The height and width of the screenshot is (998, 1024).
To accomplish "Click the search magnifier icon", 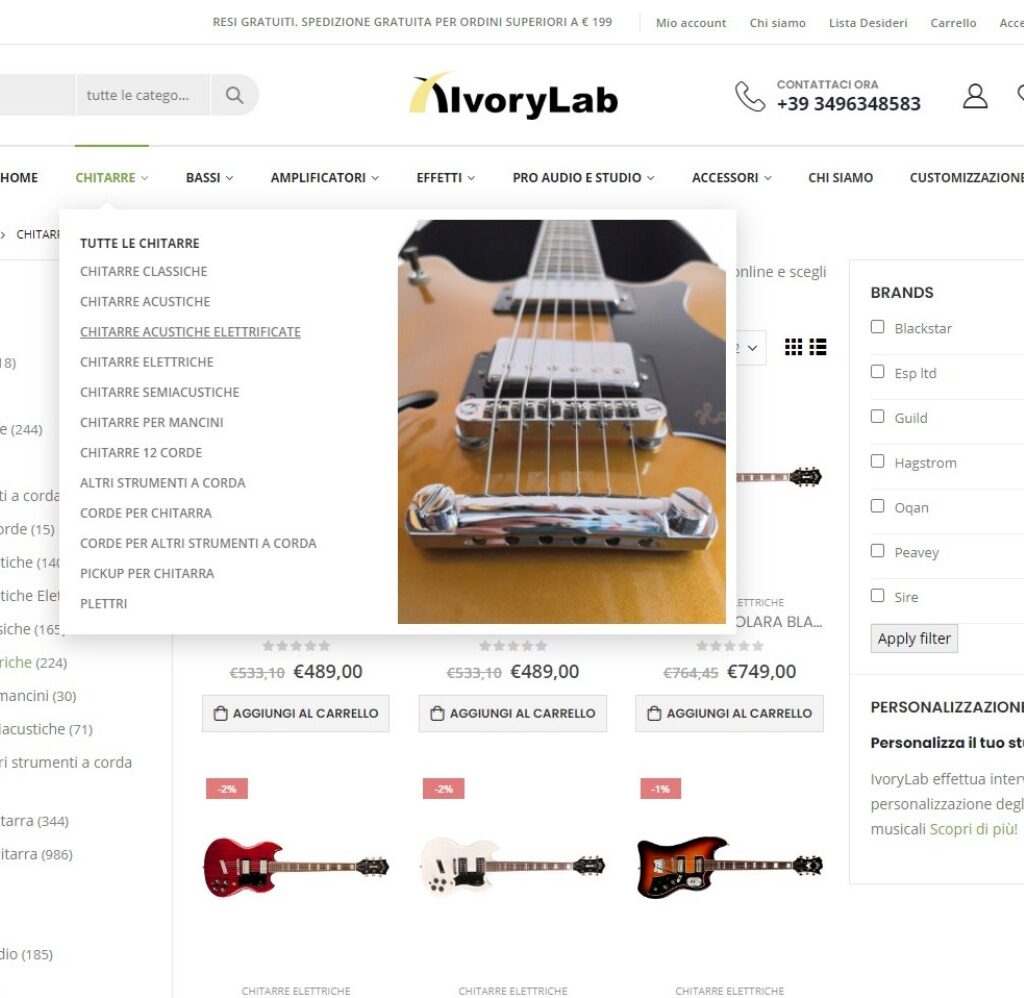I will coord(234,95).
